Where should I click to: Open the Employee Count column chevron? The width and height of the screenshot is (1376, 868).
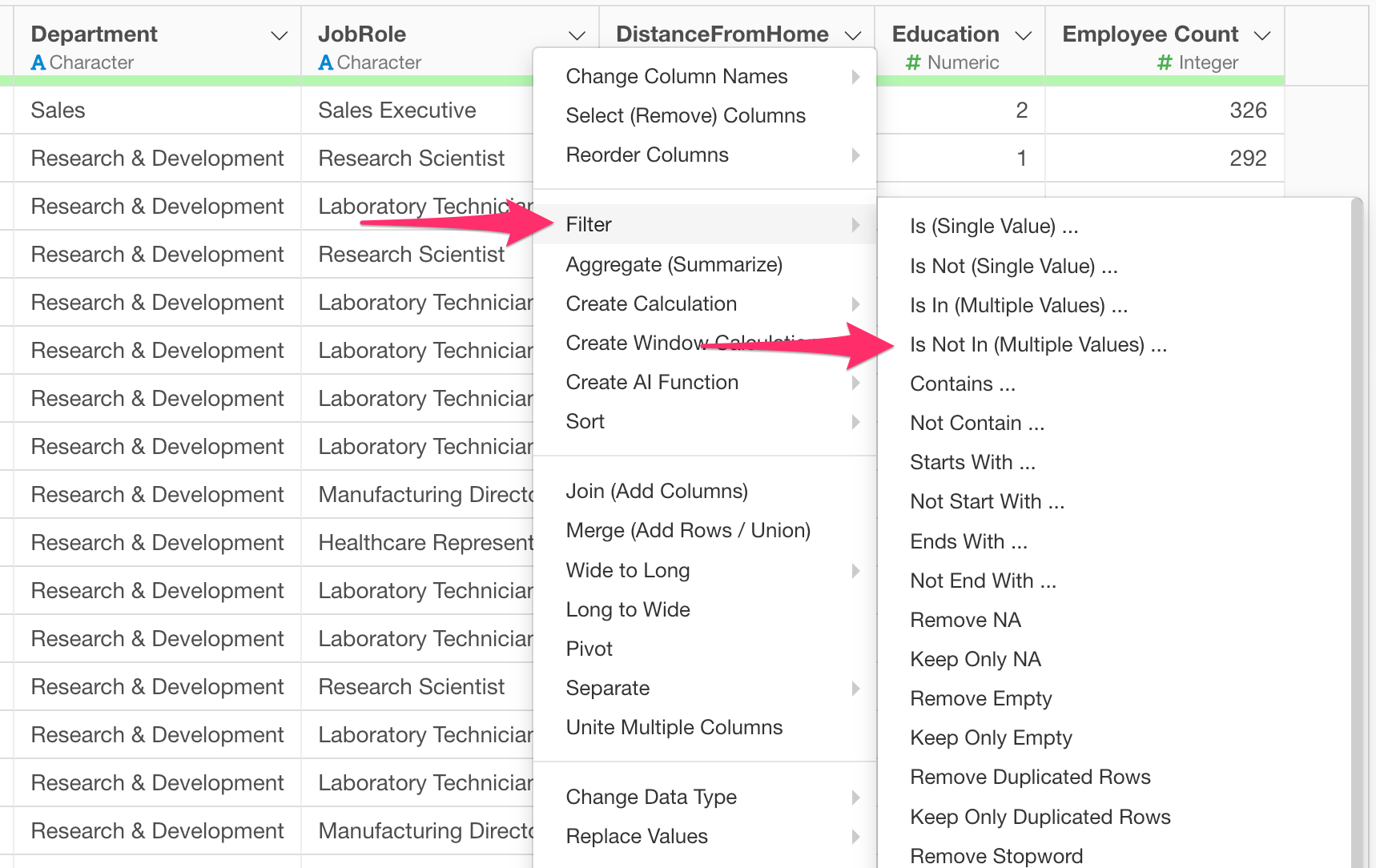tap(1262, 36)
